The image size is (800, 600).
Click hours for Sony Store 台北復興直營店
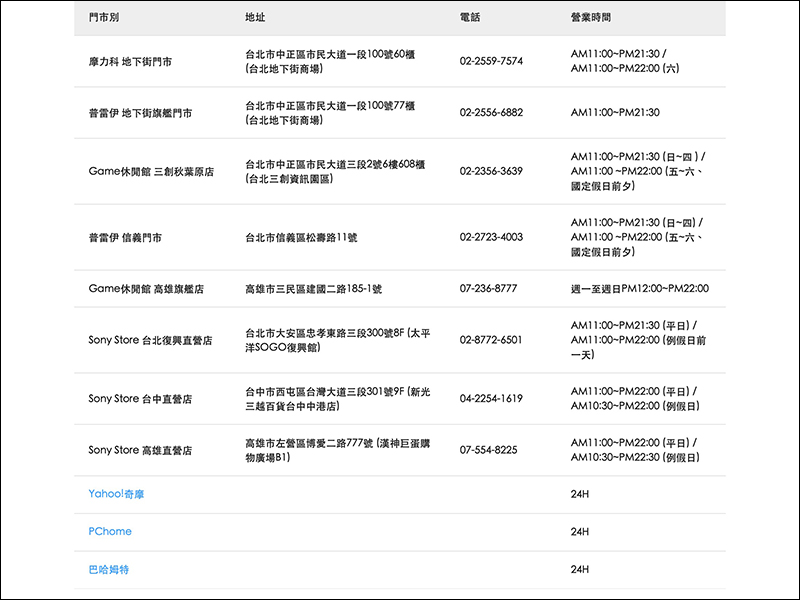tap(638, 340)
